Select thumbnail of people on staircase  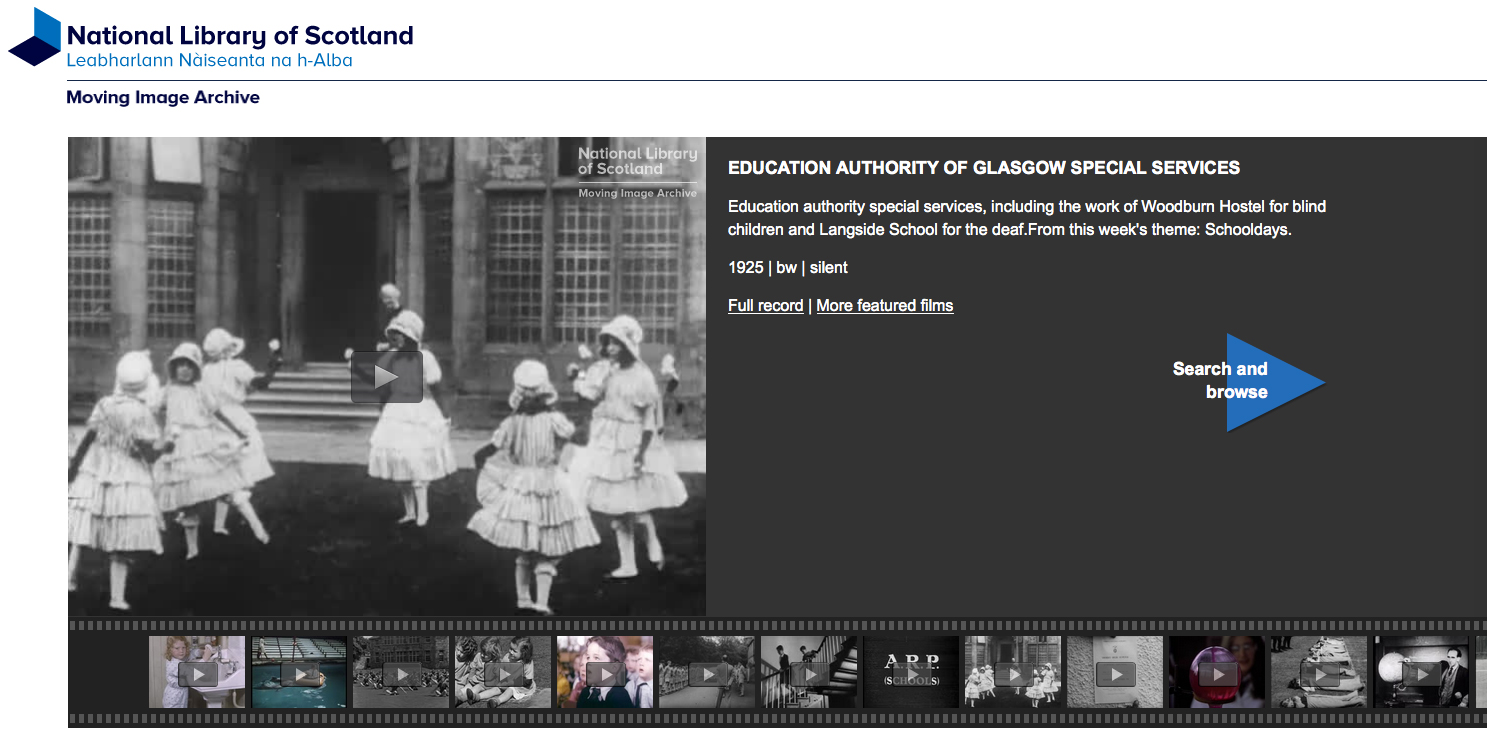(809, 673)
